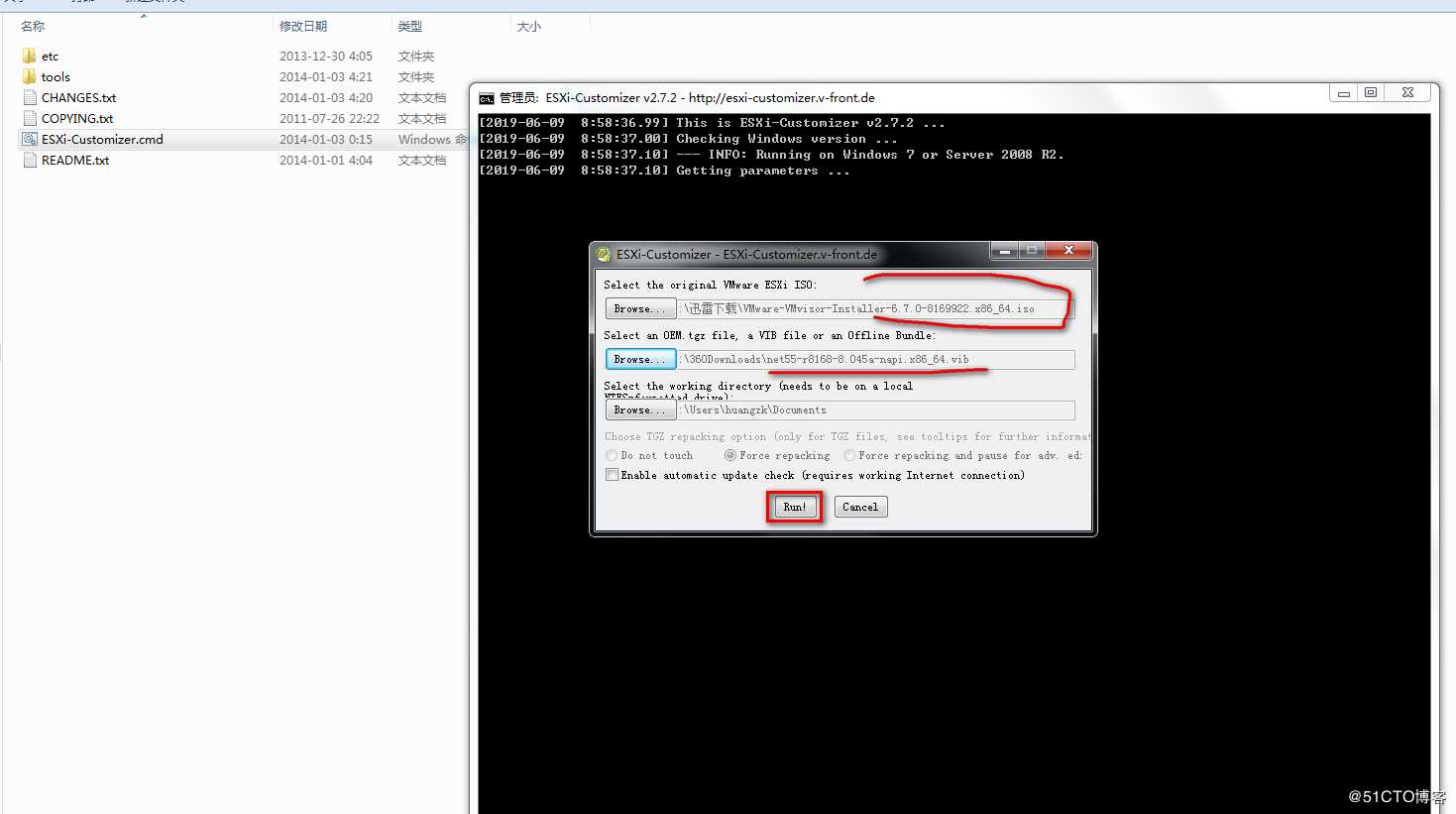
Task: Select the tools folder icon
Action: click(29, 76)
